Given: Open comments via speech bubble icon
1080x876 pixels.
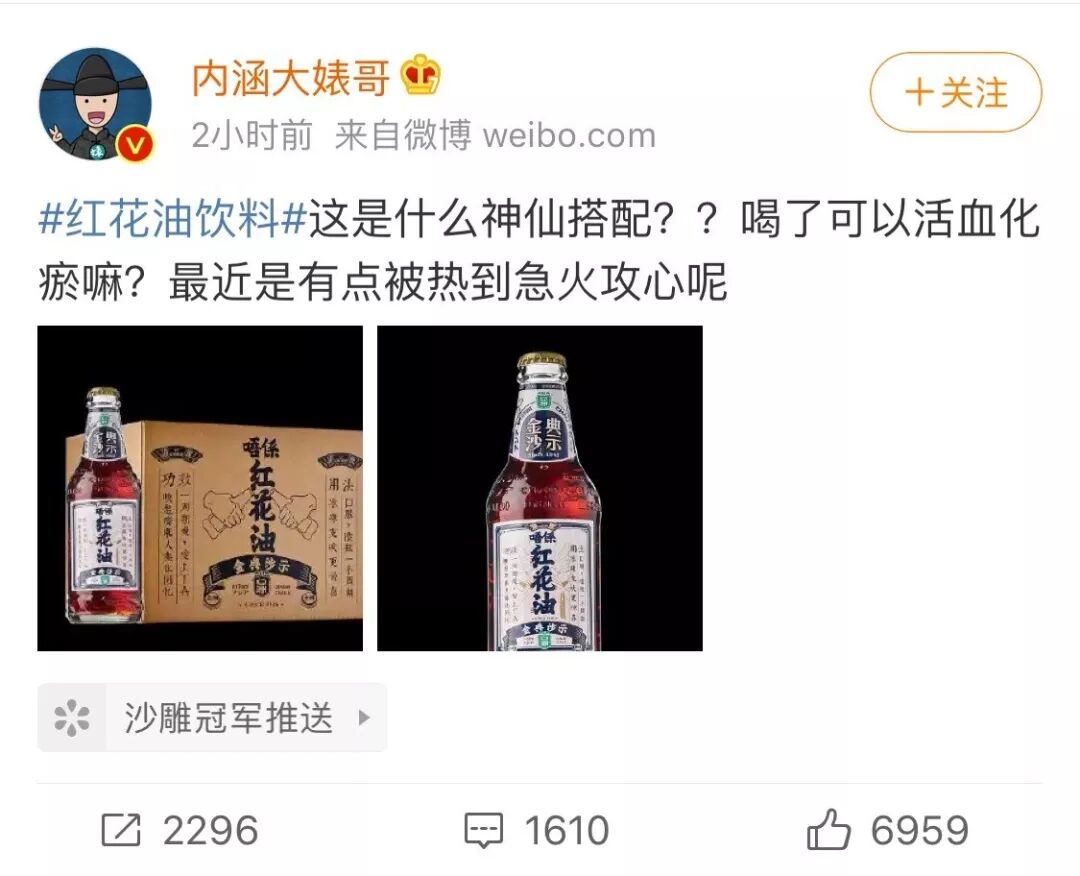Looking at the screenshot, I should click(x=484, y=830).
